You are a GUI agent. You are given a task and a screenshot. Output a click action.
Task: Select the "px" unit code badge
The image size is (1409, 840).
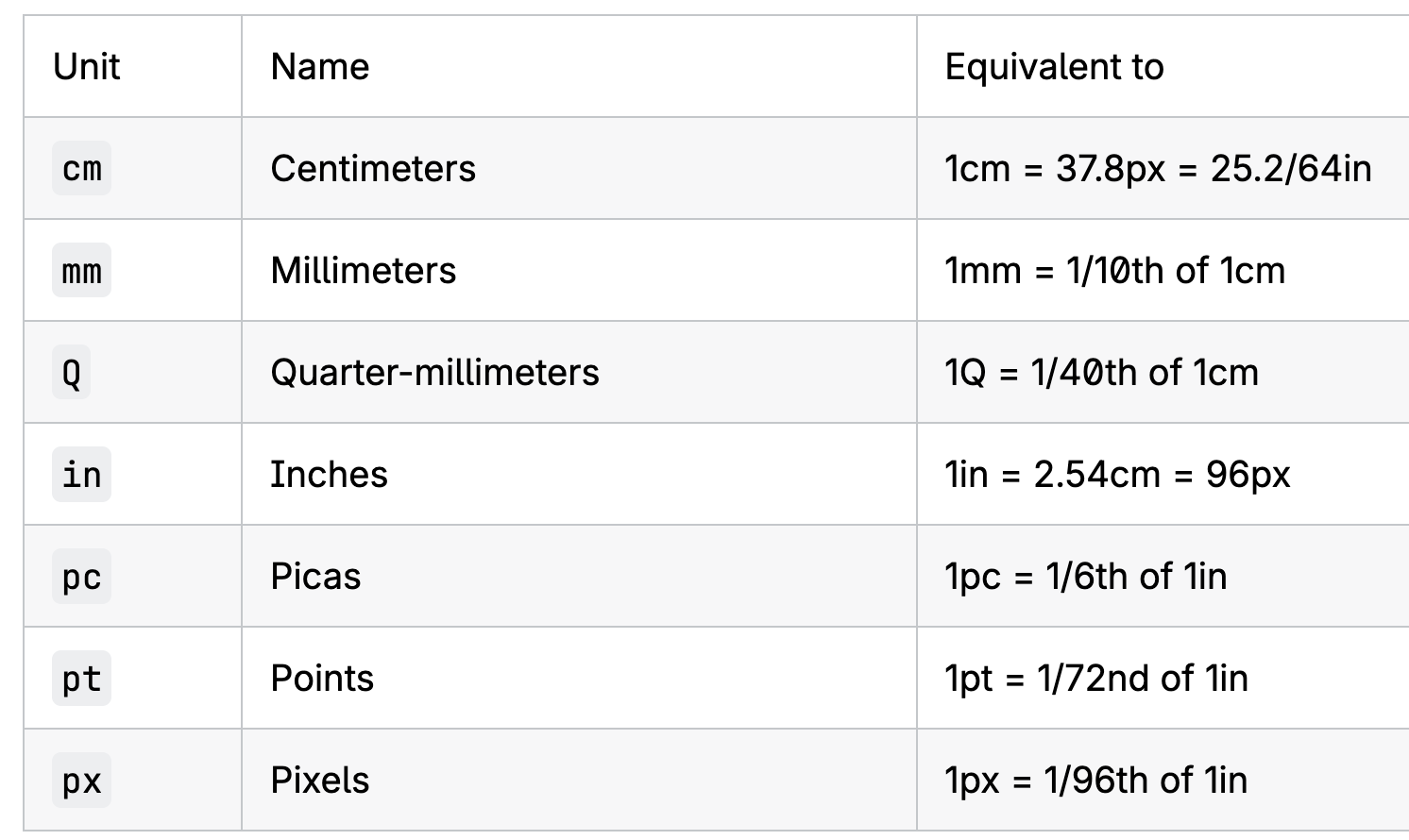click(82, 781)
